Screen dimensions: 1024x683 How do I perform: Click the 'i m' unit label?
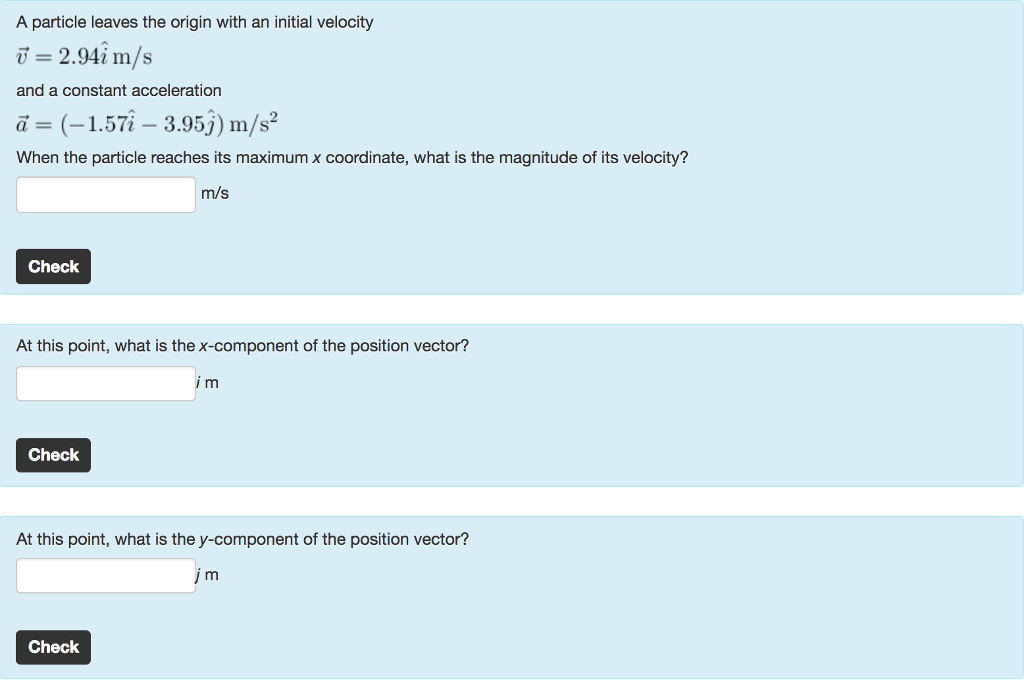tap(206, 382)
